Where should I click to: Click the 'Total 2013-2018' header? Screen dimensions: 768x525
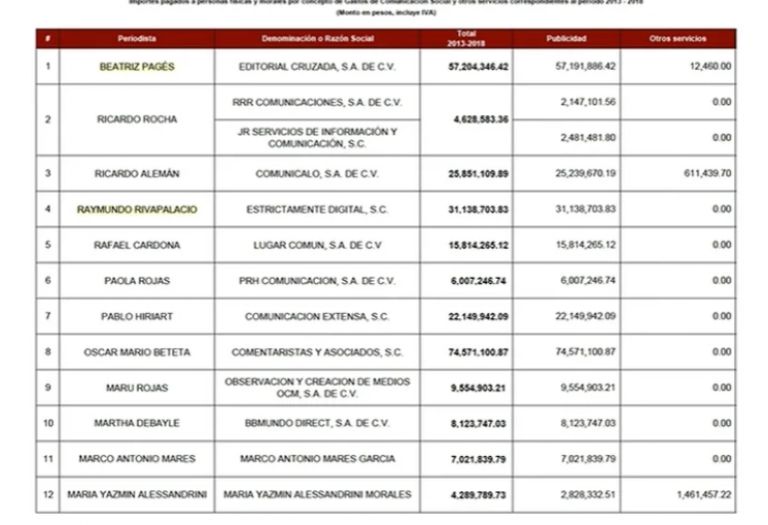[466, 39]
